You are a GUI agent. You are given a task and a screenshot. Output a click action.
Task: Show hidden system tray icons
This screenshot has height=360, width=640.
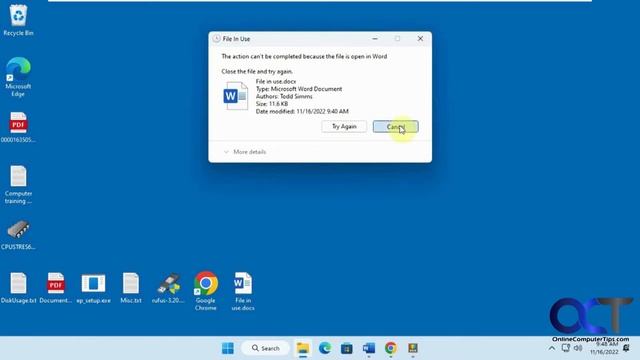click(552, 348)
